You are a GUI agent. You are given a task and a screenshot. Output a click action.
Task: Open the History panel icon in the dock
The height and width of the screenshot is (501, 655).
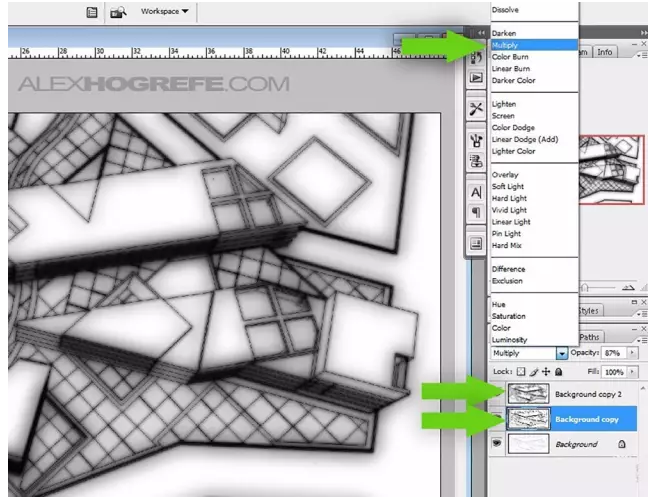coord(476,58)
